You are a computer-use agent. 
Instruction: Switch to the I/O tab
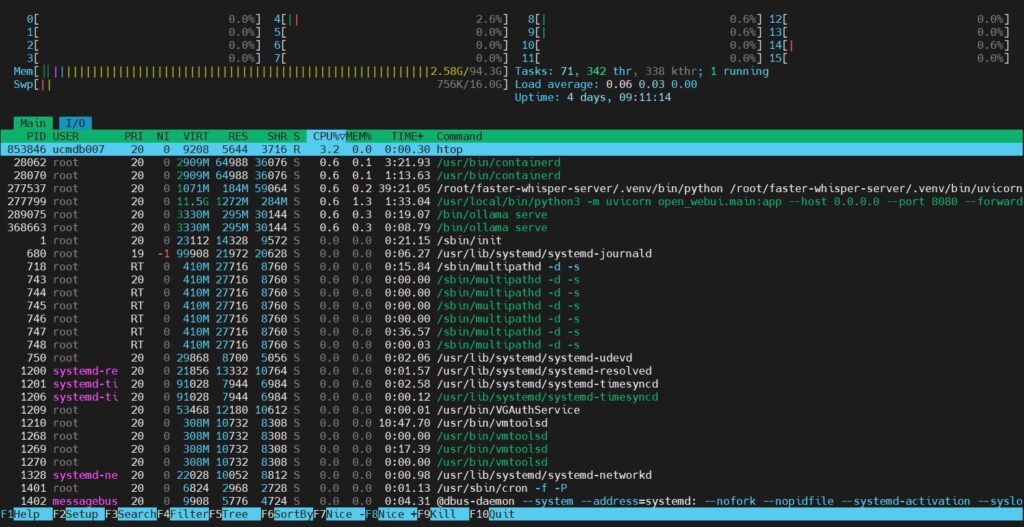coord(76,123)
